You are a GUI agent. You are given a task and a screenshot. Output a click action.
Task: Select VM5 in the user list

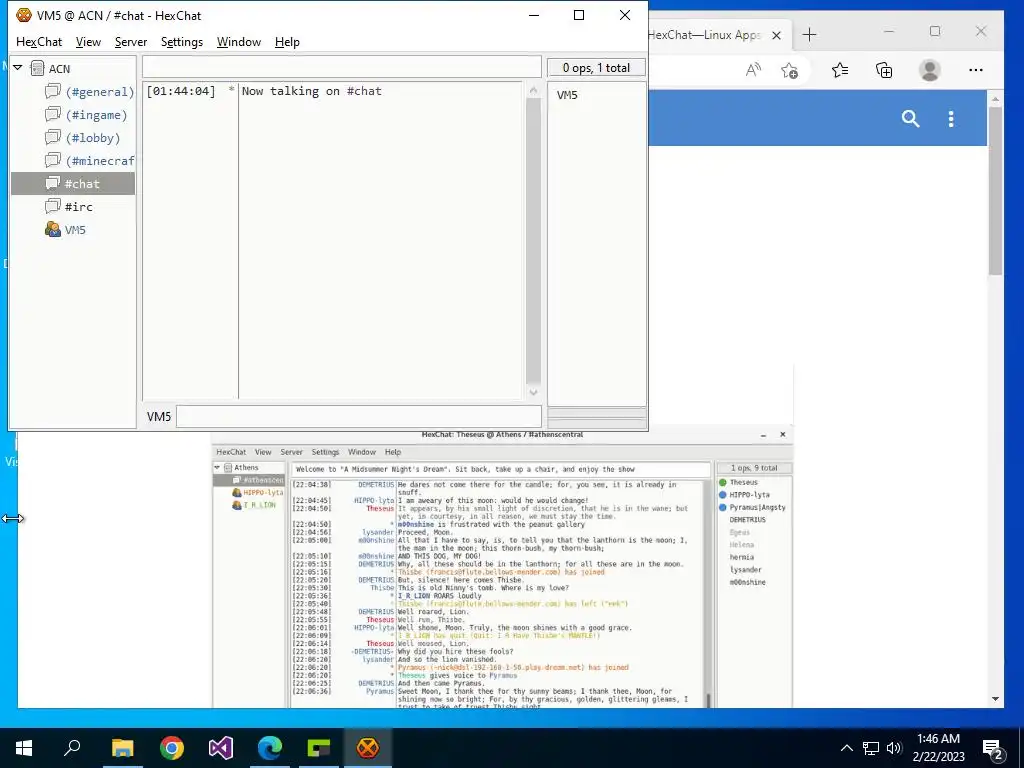tap(568, 95)
